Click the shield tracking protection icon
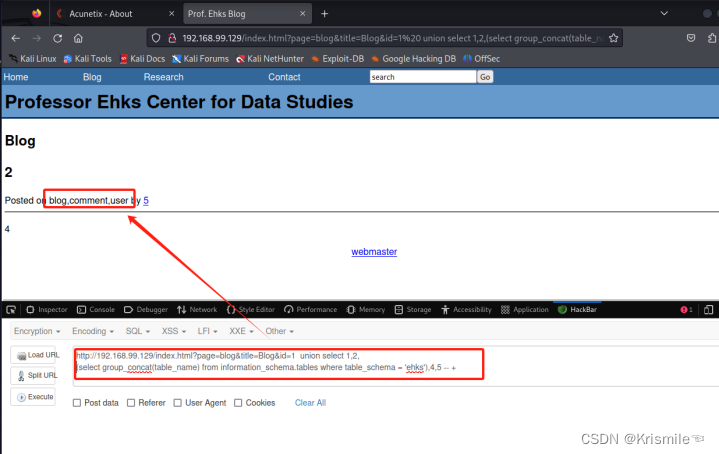The image size is (719, 454). [x=156, y=39]
